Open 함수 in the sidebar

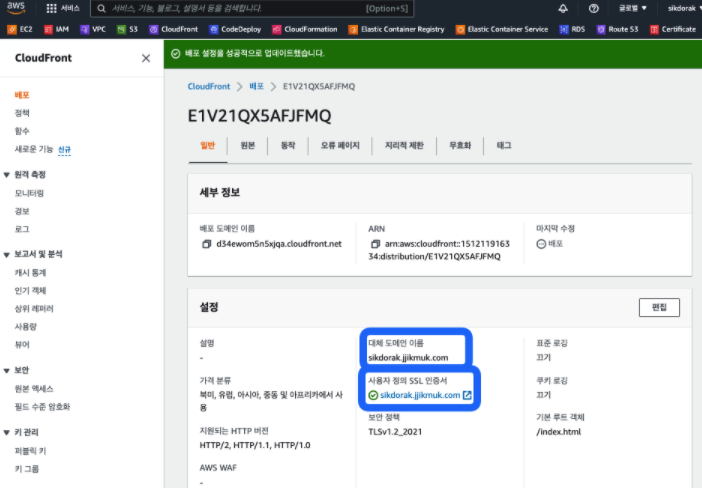pyautogui.click(x=22, y=131)
